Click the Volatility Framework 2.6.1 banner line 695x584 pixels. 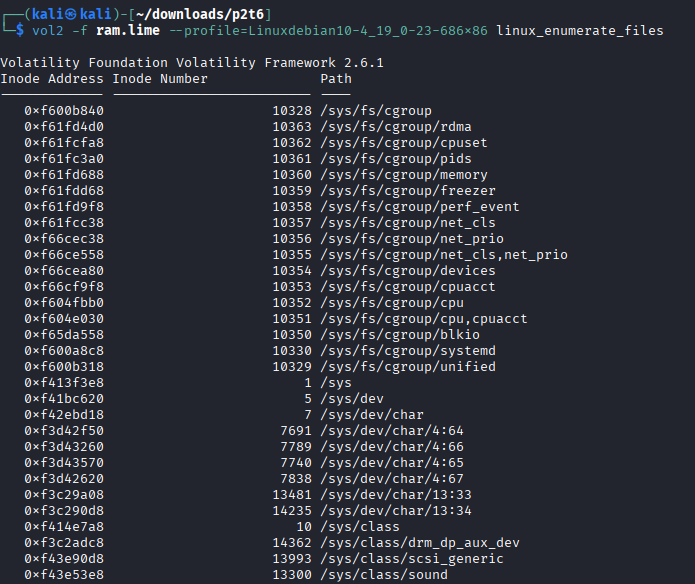tap(192, 63)
